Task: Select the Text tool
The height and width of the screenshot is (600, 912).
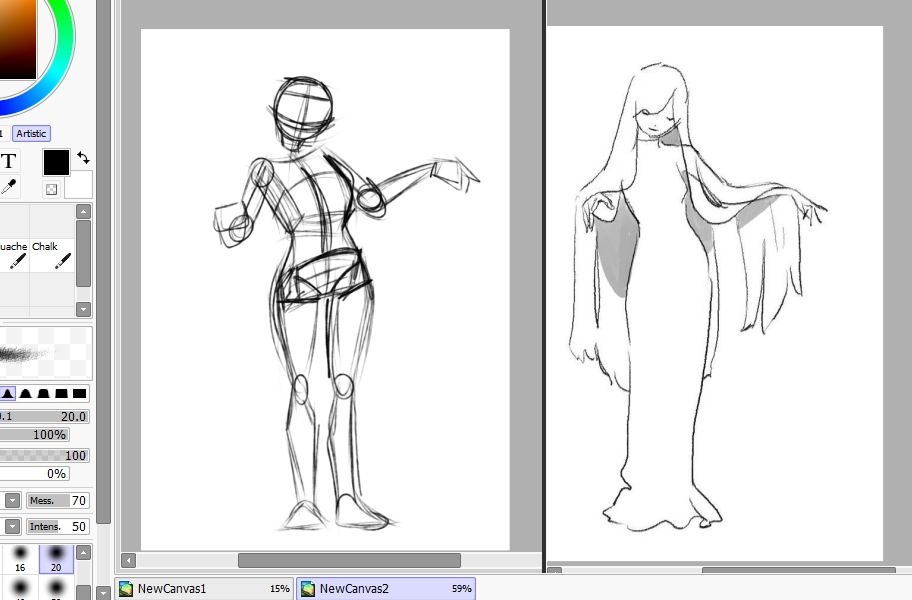Action: pyautogui.click(x=8, y=161)
